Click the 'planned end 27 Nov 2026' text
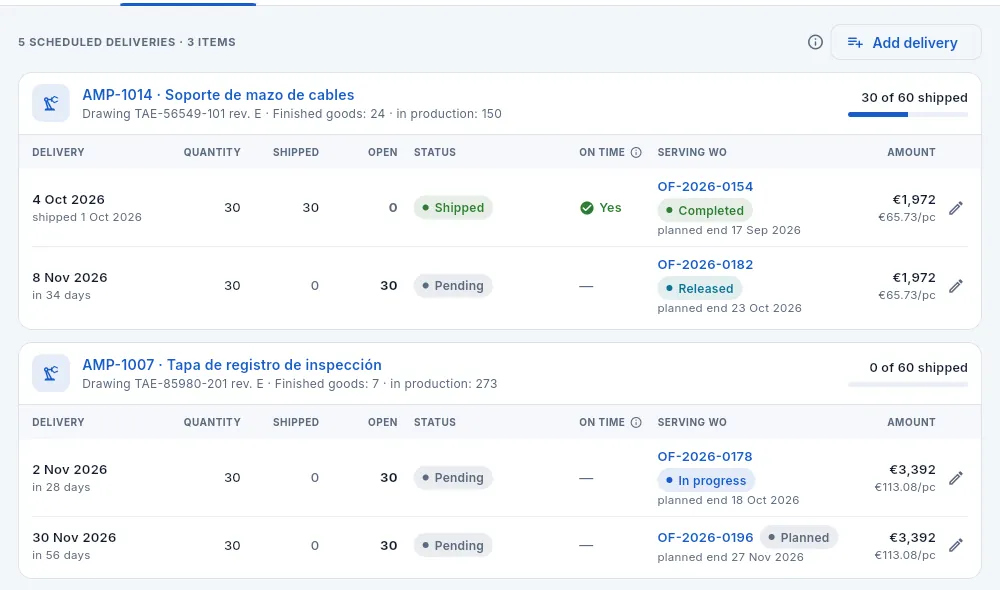 (731, 557)
